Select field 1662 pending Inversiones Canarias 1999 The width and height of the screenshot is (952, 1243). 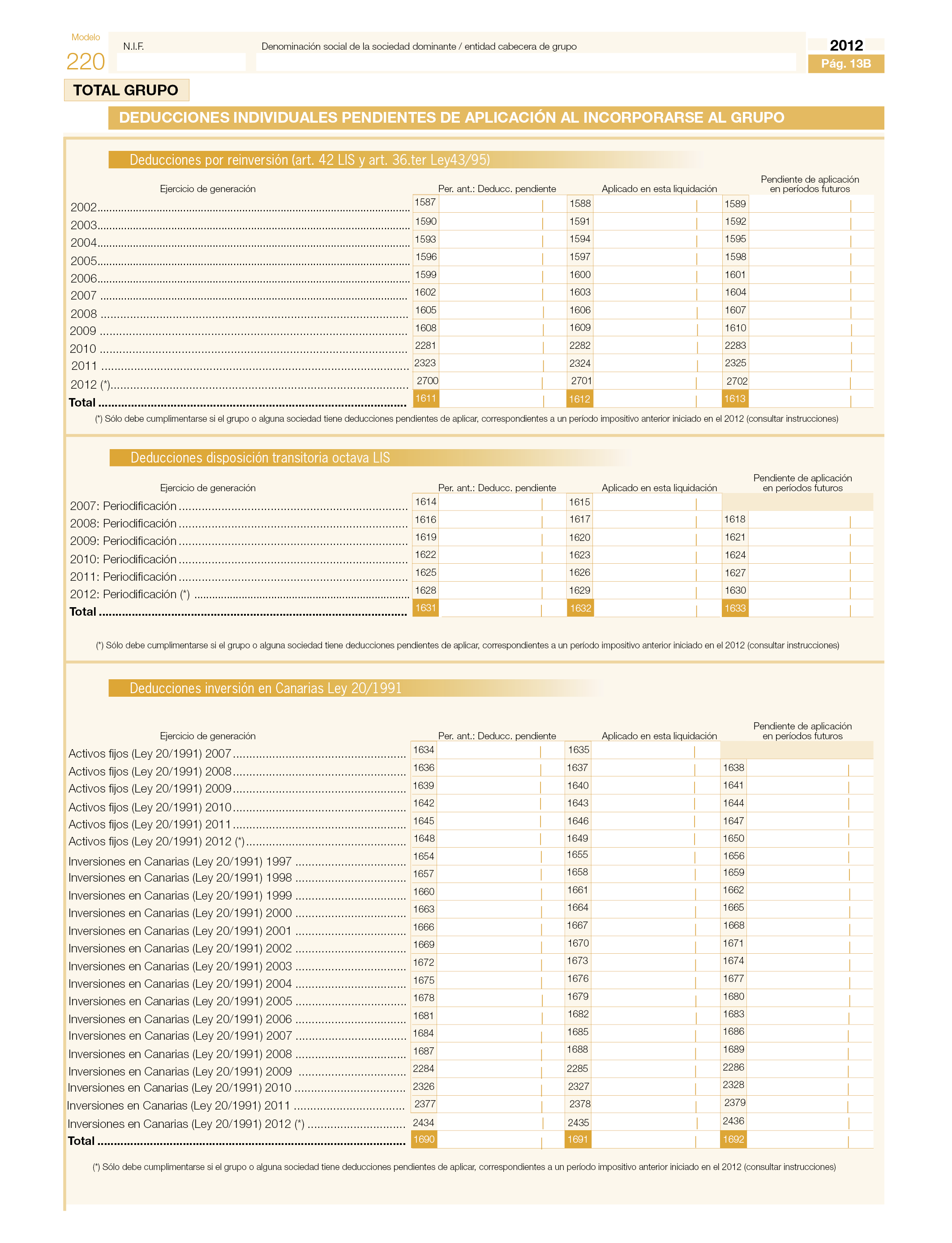point(810,892)
